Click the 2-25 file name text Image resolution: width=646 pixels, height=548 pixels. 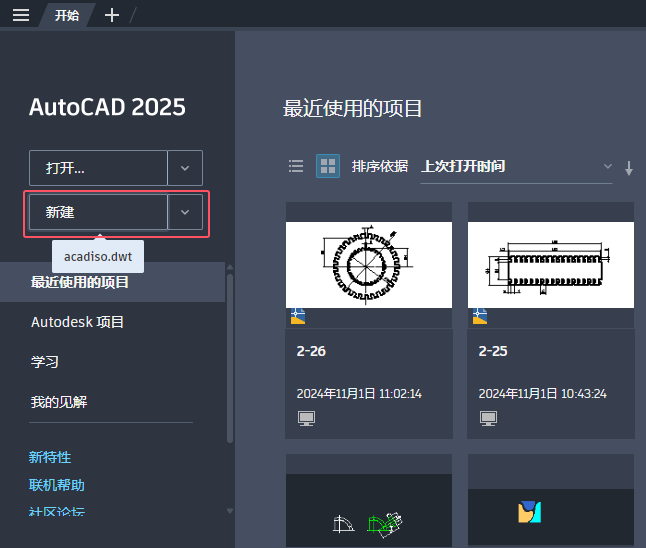pyautogui.click(x=493, y=351)
